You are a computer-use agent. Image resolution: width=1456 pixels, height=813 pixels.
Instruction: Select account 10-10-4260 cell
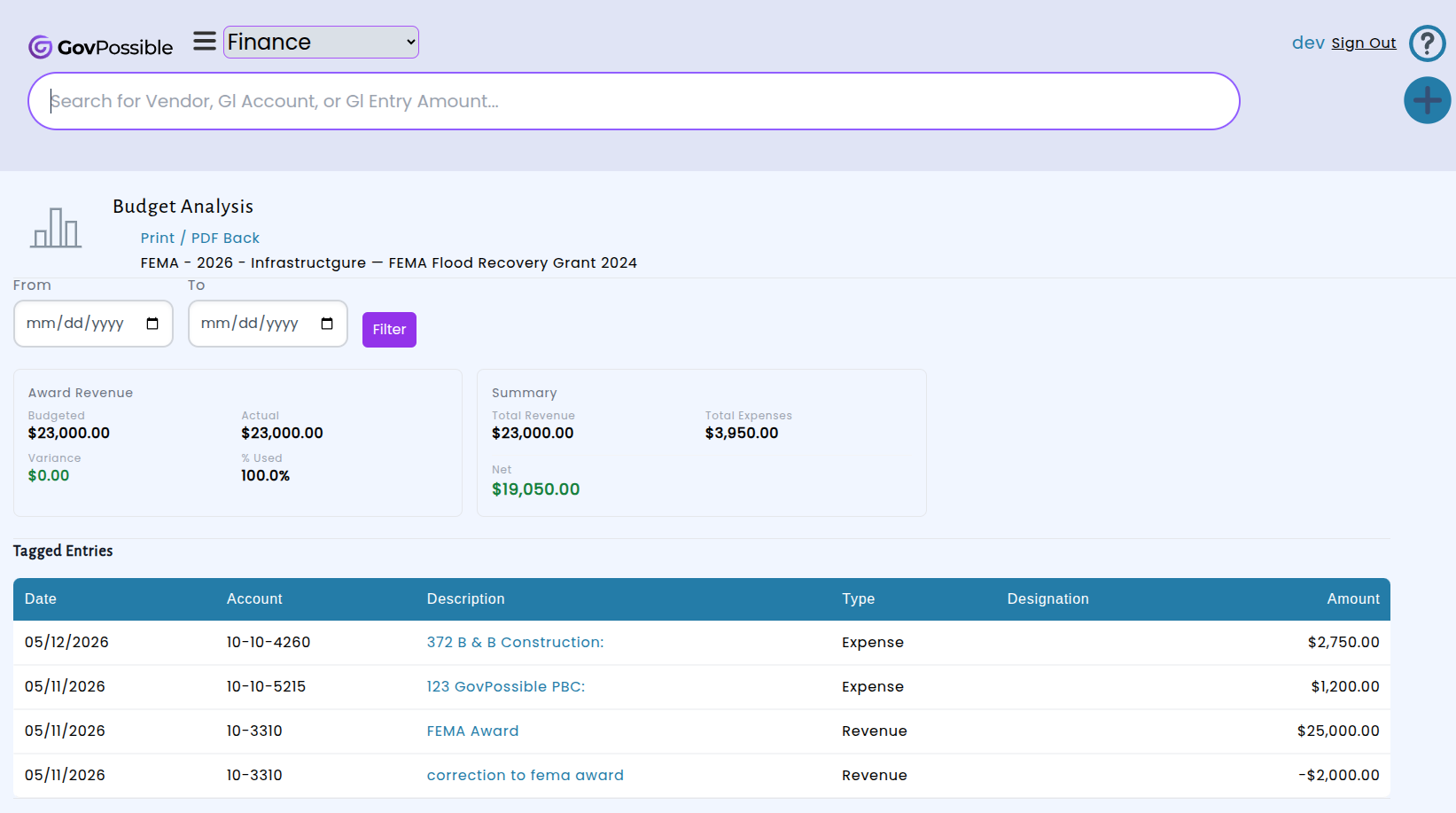click(269, 642)
